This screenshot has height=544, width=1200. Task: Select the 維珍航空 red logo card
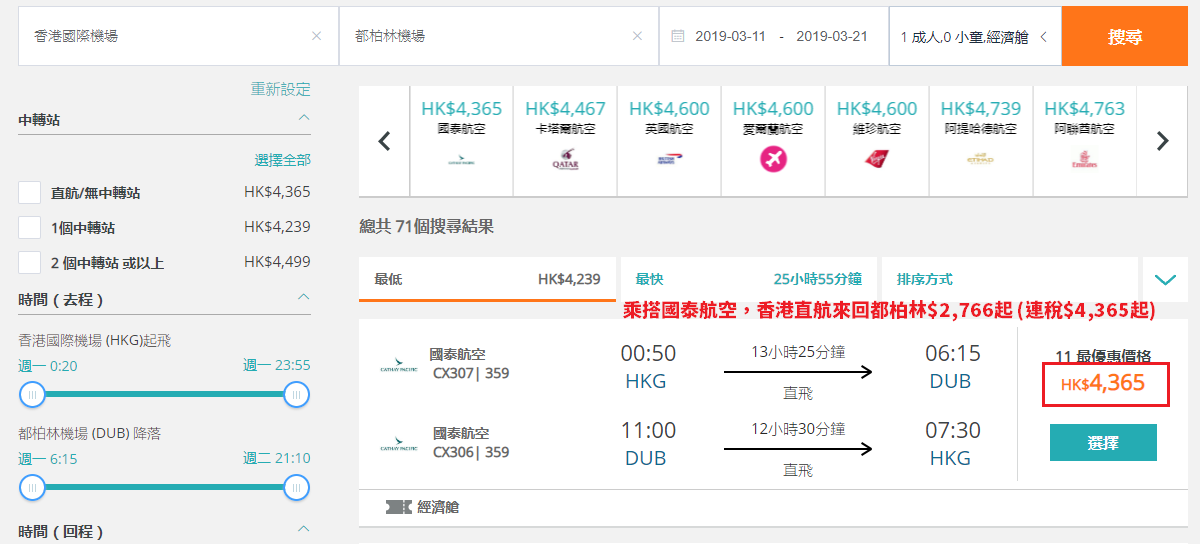[878, 141]
